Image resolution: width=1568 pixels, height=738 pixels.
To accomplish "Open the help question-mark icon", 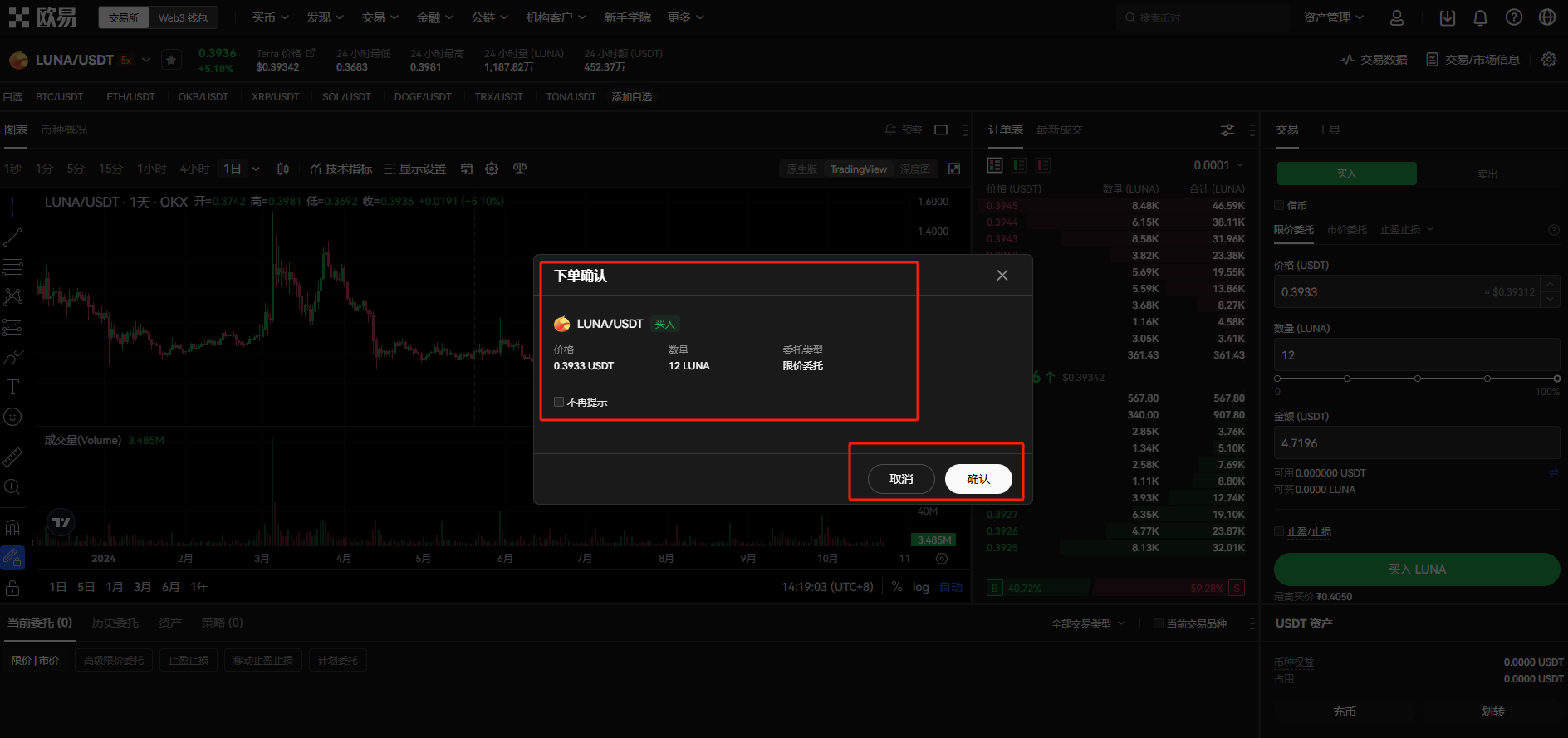I will pyautogui.click(x=1514, y=17).
